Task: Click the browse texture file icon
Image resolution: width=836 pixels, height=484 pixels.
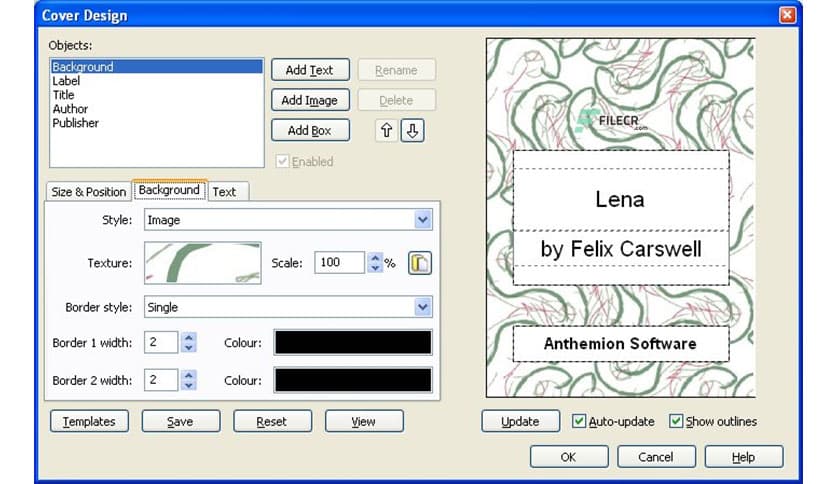Action: 421,263
